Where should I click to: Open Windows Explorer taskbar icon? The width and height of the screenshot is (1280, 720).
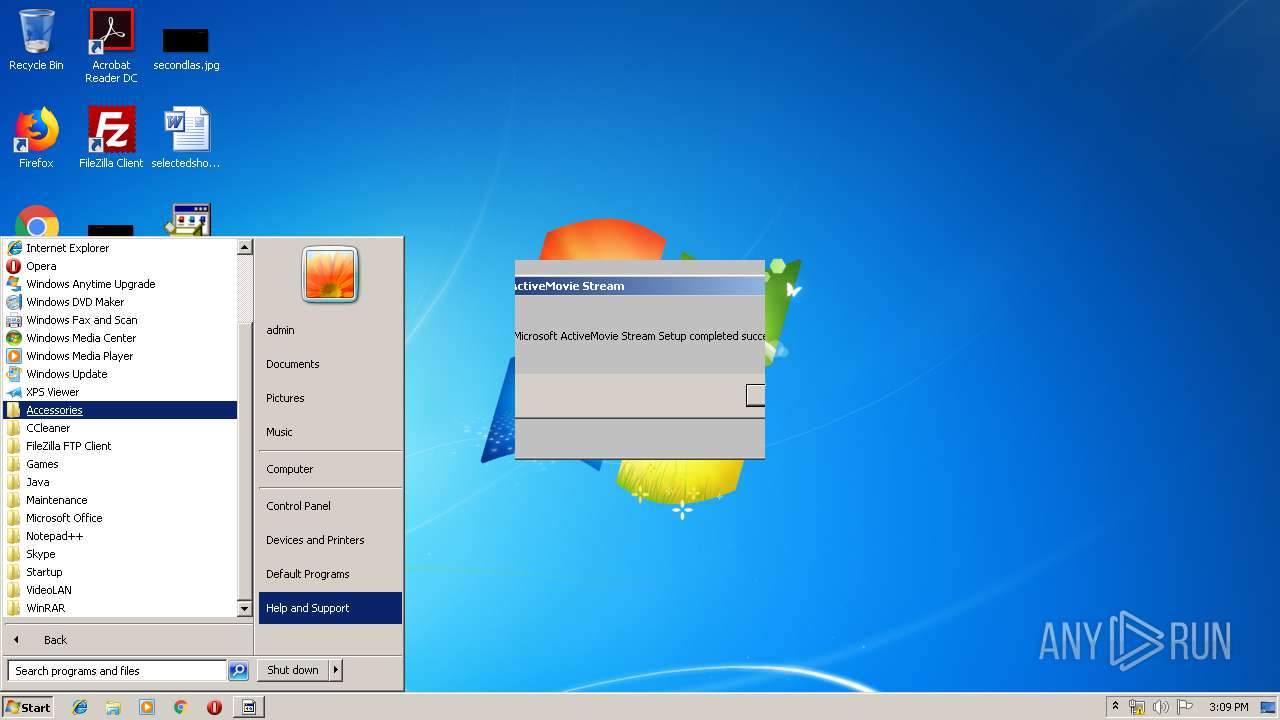coord(113,707)
